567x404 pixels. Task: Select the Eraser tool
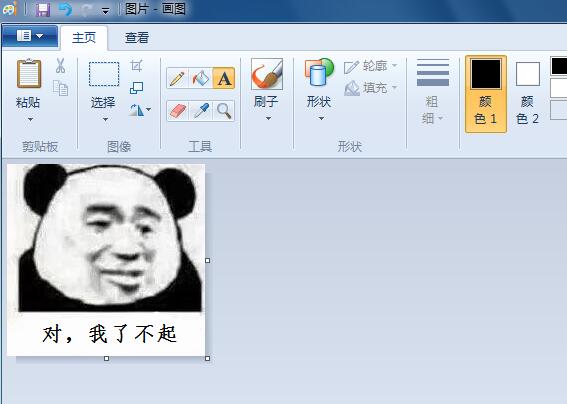177,111
